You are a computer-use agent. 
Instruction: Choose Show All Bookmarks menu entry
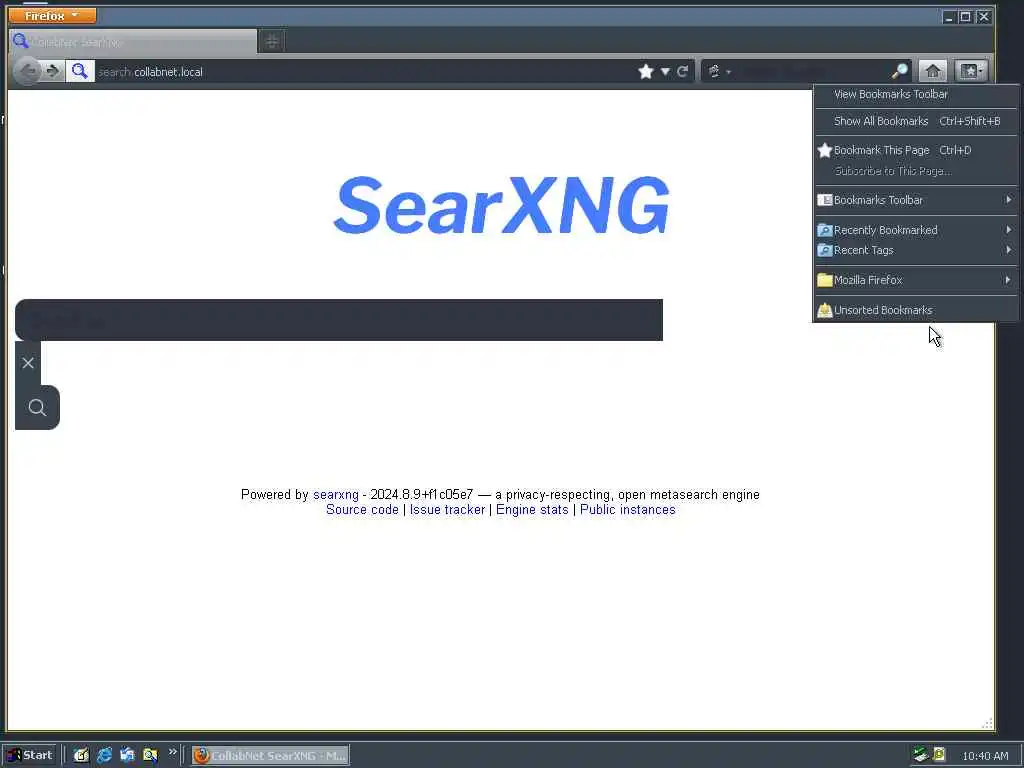pyautogui.click(x=916, y=121)
